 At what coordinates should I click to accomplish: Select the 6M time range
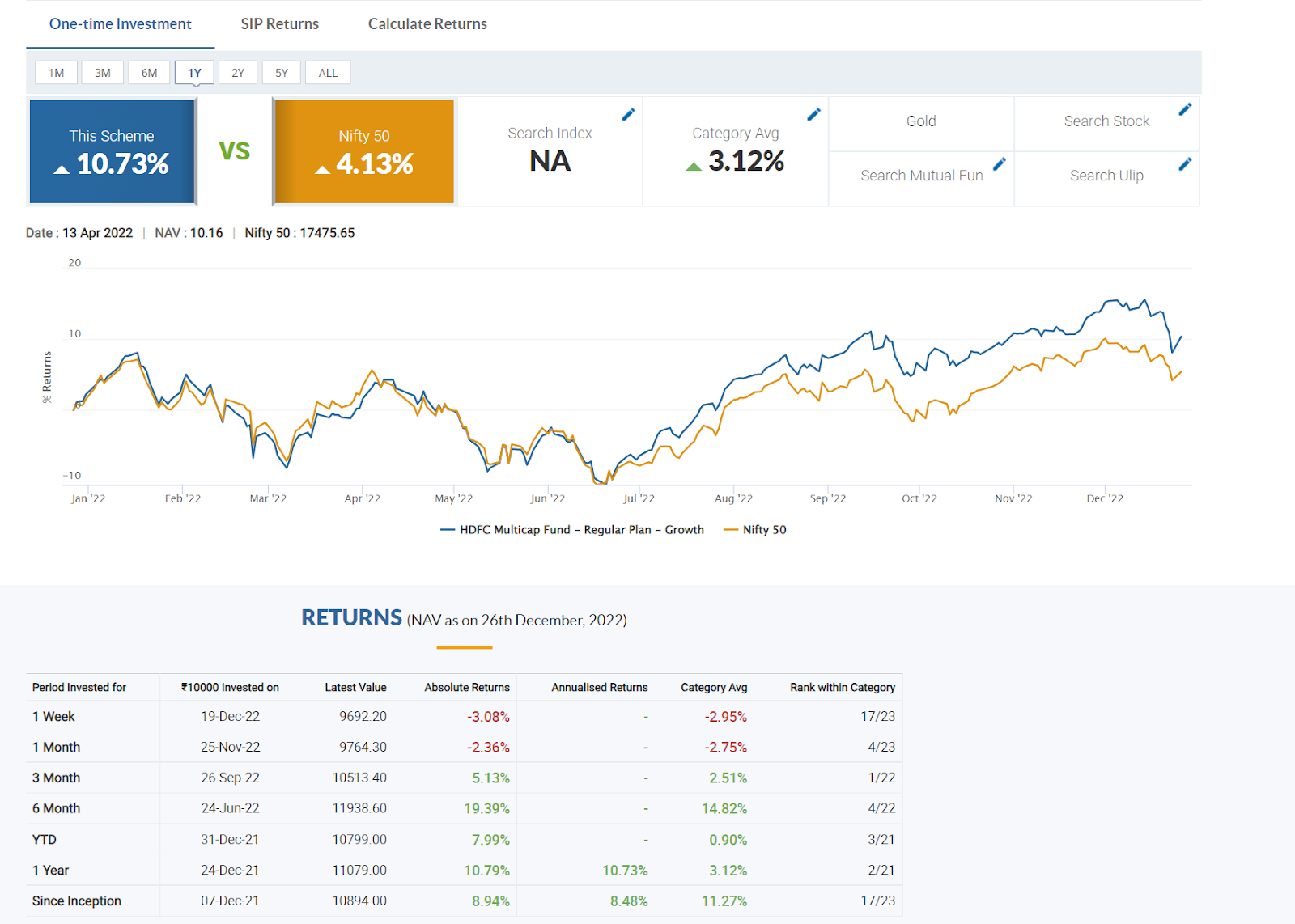point(150,73)
